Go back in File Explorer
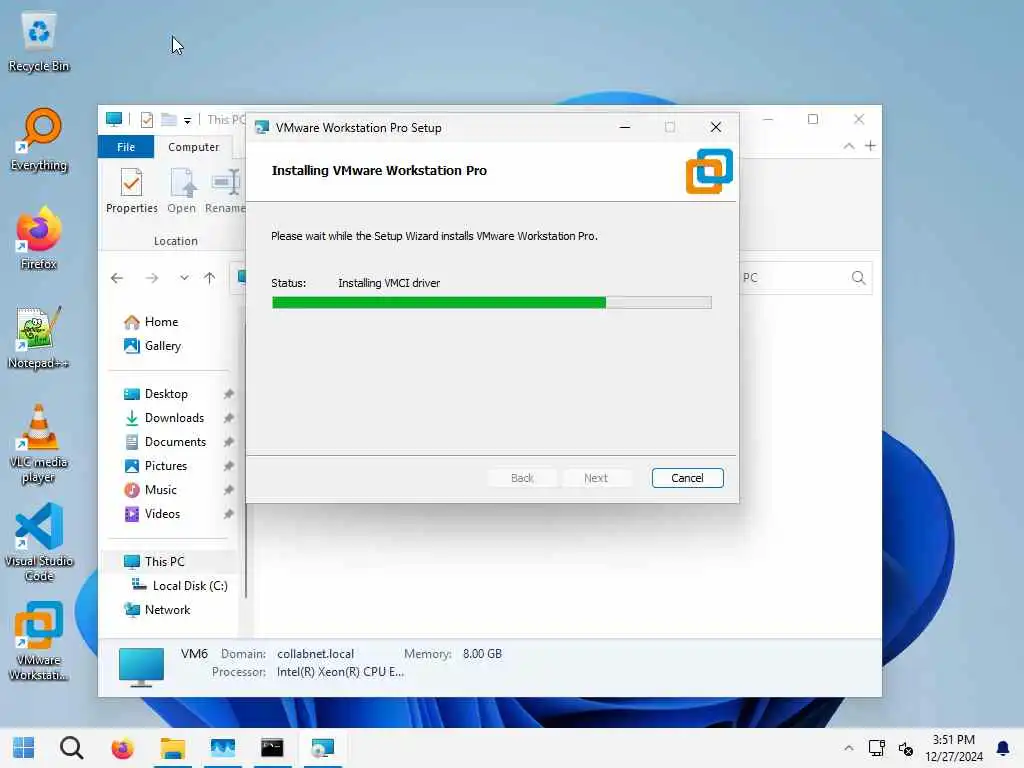The image size is (1024, 768). [117, 278]
